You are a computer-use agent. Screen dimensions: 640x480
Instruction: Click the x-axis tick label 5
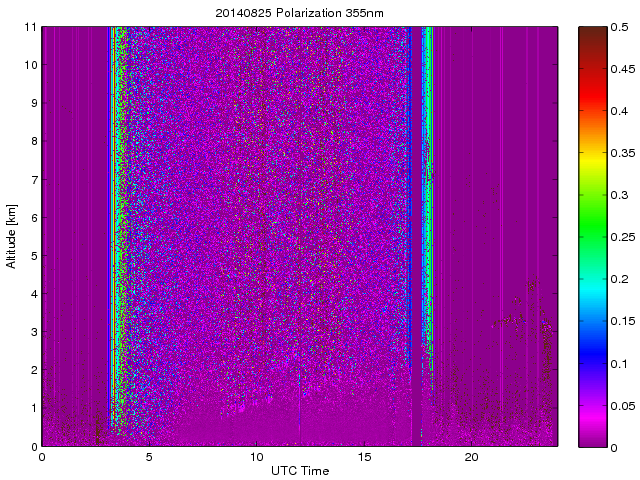click(149, 457)
